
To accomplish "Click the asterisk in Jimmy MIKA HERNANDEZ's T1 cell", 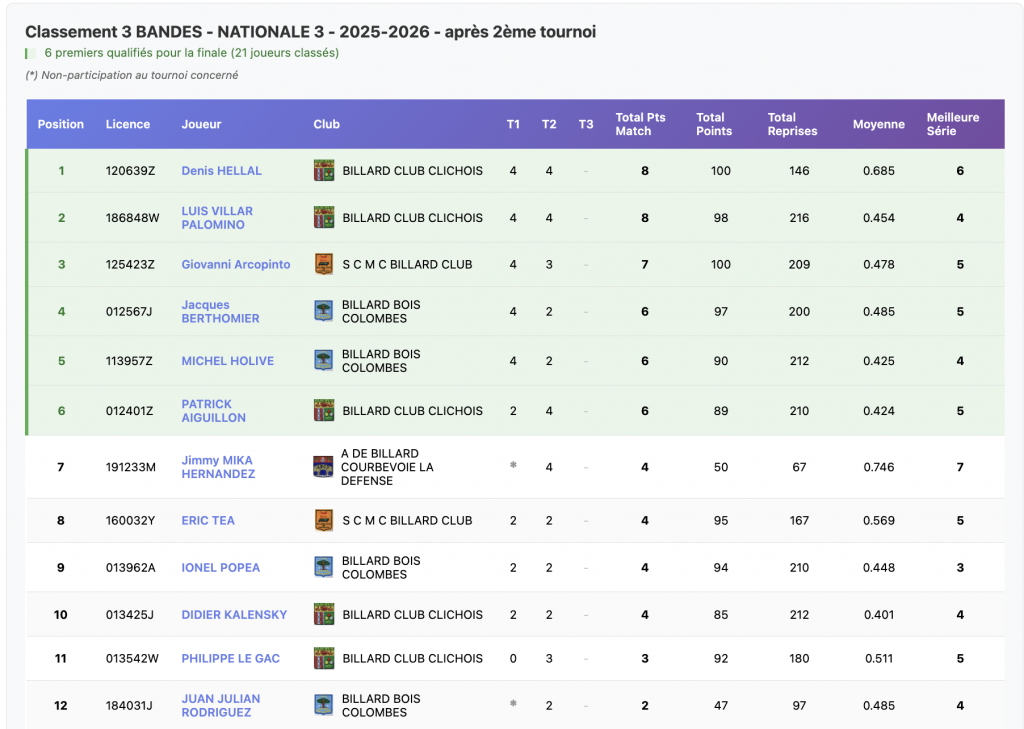I will point(513,465).
